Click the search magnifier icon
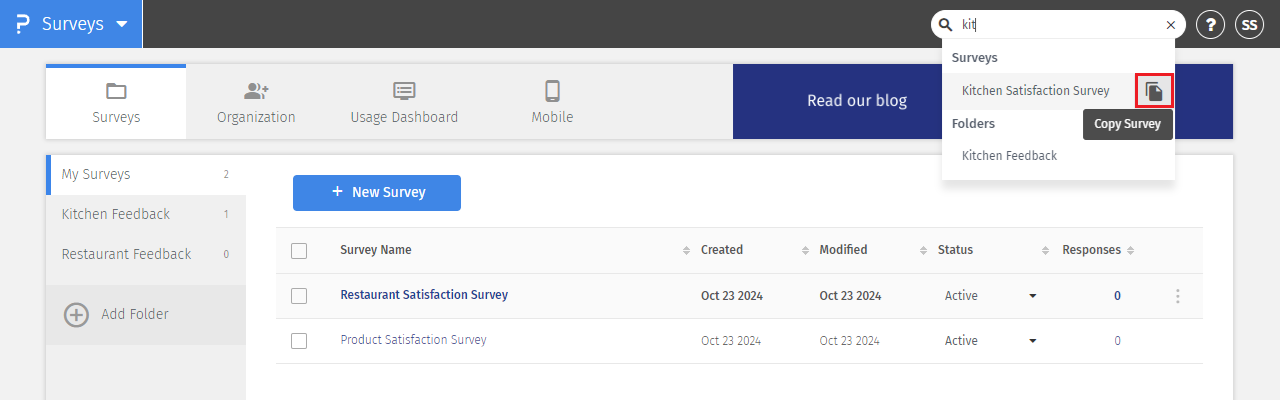The height and width of the screenshot is (400, 1280). [x=945, y=25]
